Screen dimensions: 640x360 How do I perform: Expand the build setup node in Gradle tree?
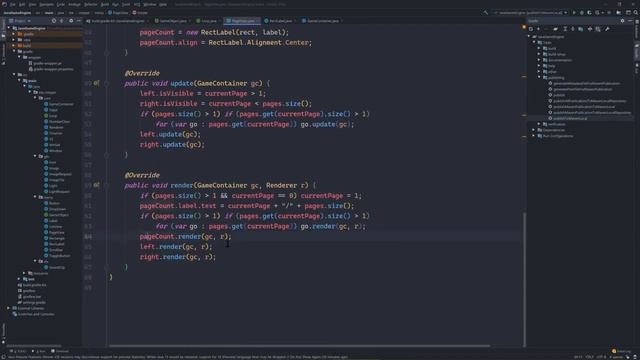[539, 54]
